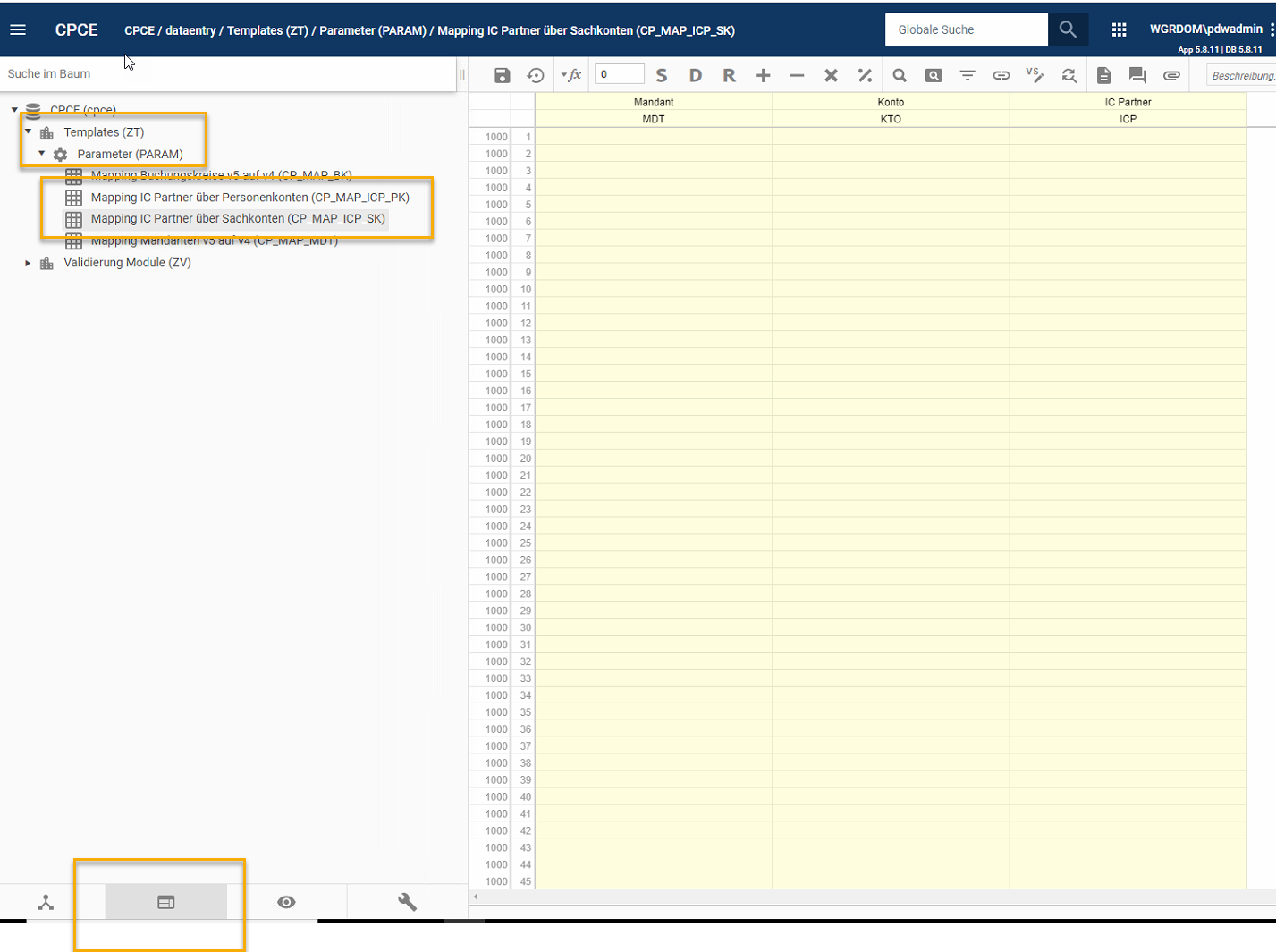Click the paperclip attachment icon
1276x952 pixels.
(1171, 76)
